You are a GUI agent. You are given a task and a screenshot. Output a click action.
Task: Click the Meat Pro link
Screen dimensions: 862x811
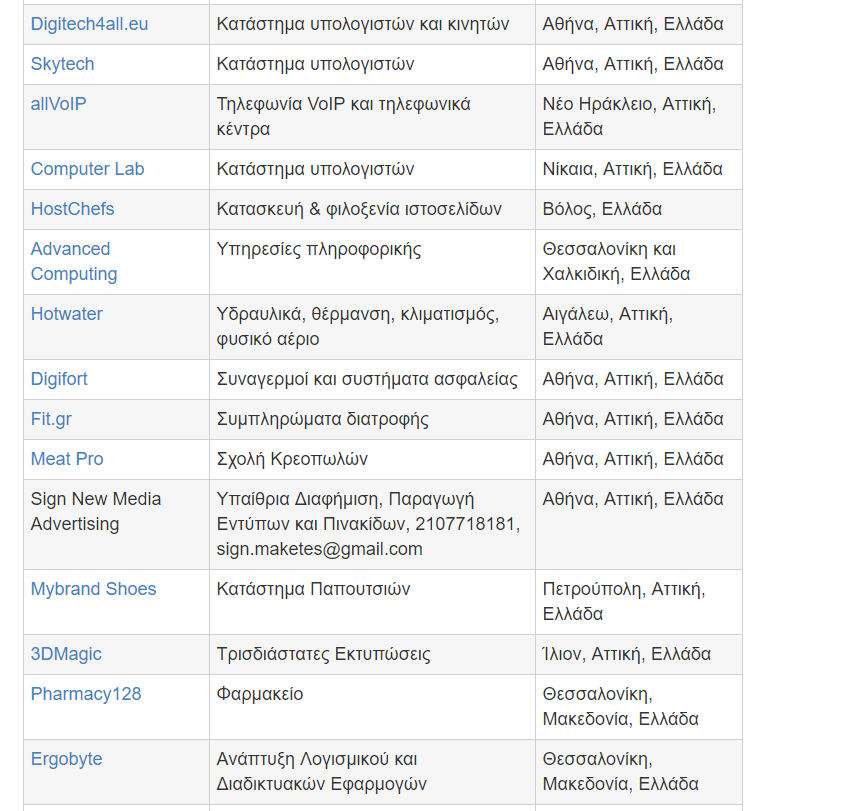coord(67,459)
